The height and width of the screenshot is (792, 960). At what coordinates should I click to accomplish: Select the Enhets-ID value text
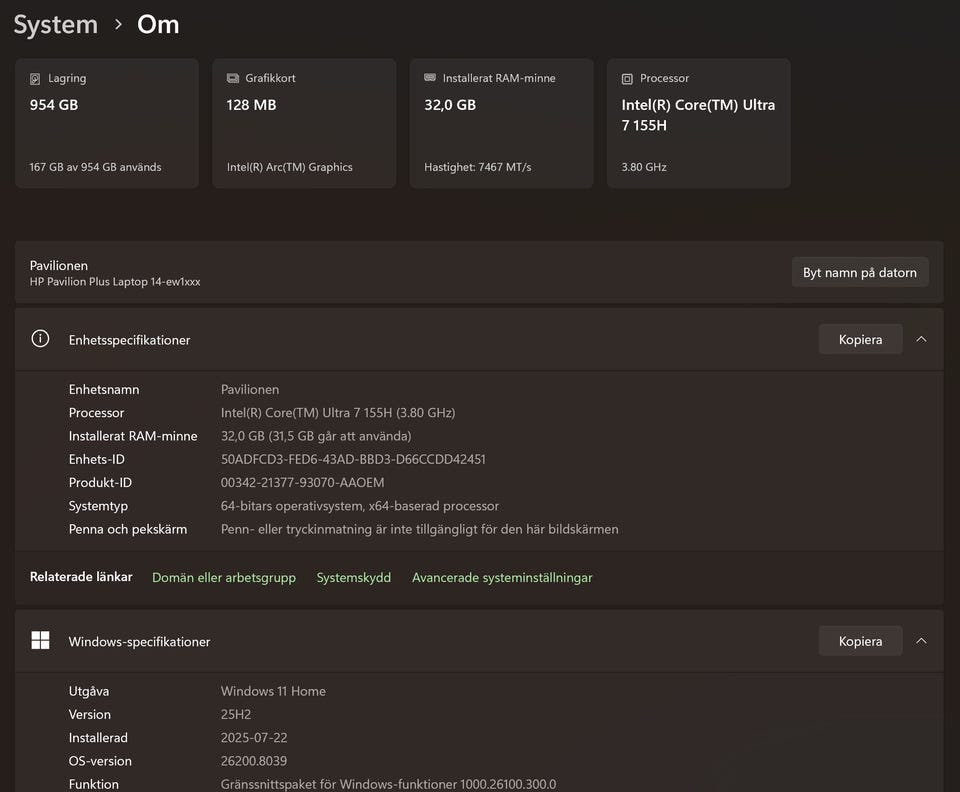(x=353, y=459)
